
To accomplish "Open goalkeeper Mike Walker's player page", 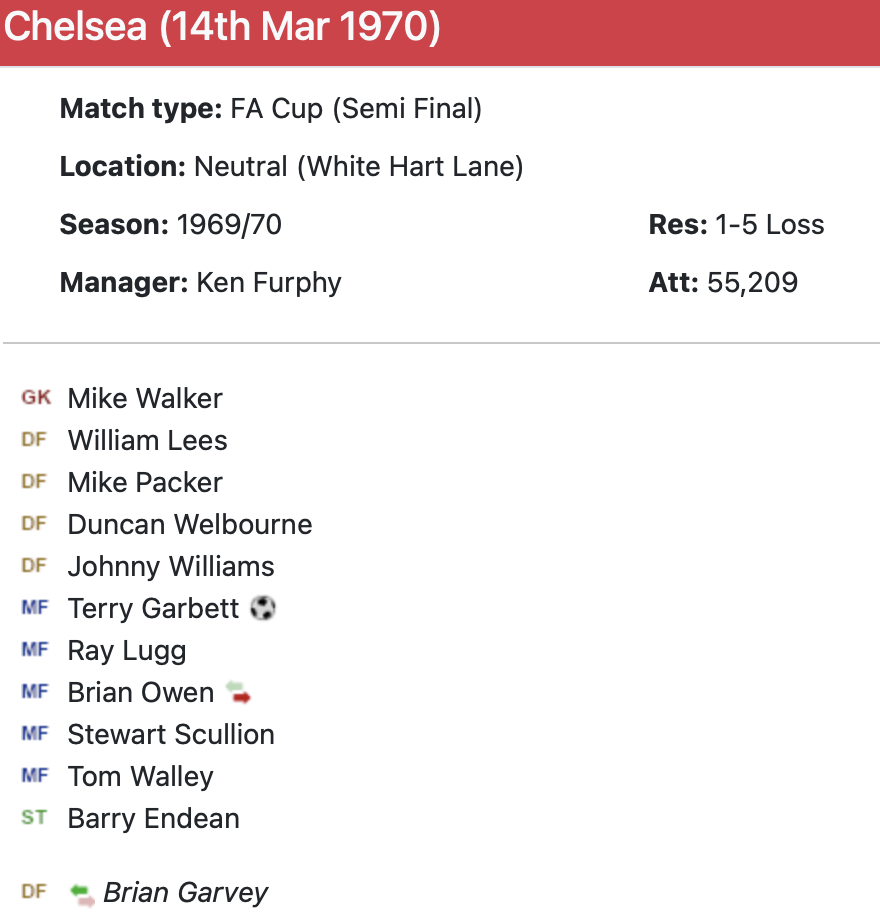I will click(x=145, y=398).
